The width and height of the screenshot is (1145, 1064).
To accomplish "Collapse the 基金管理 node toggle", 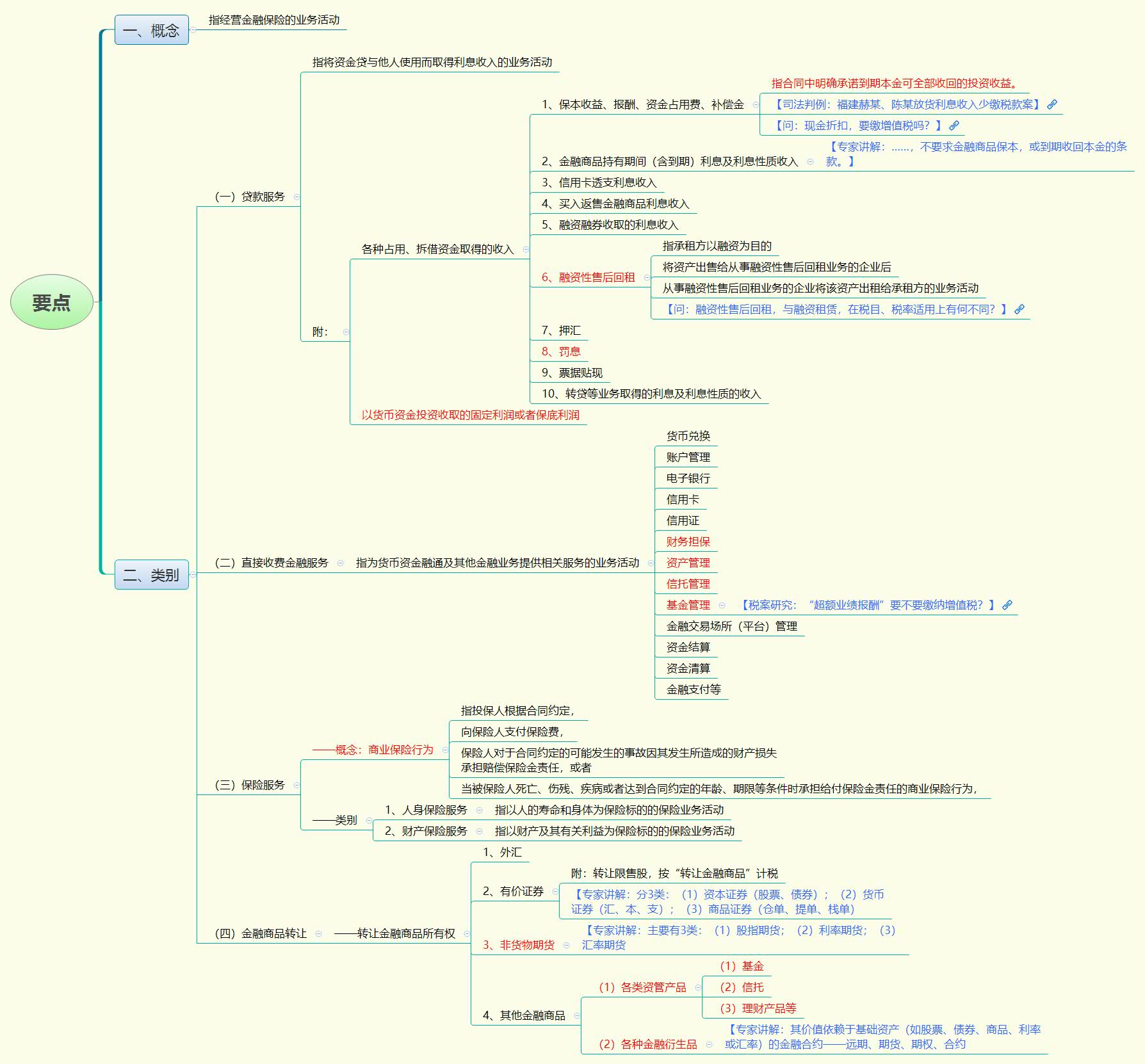I will 722,605.
